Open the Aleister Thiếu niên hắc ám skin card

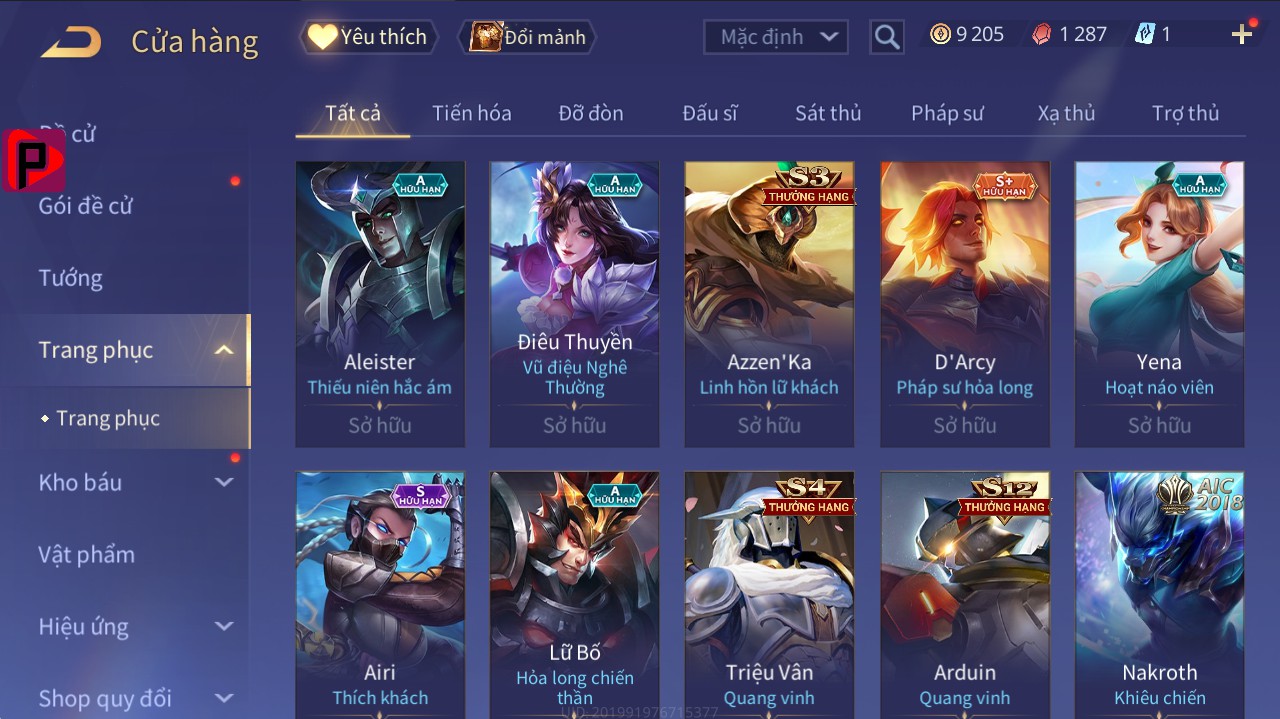tap(380, 304)
